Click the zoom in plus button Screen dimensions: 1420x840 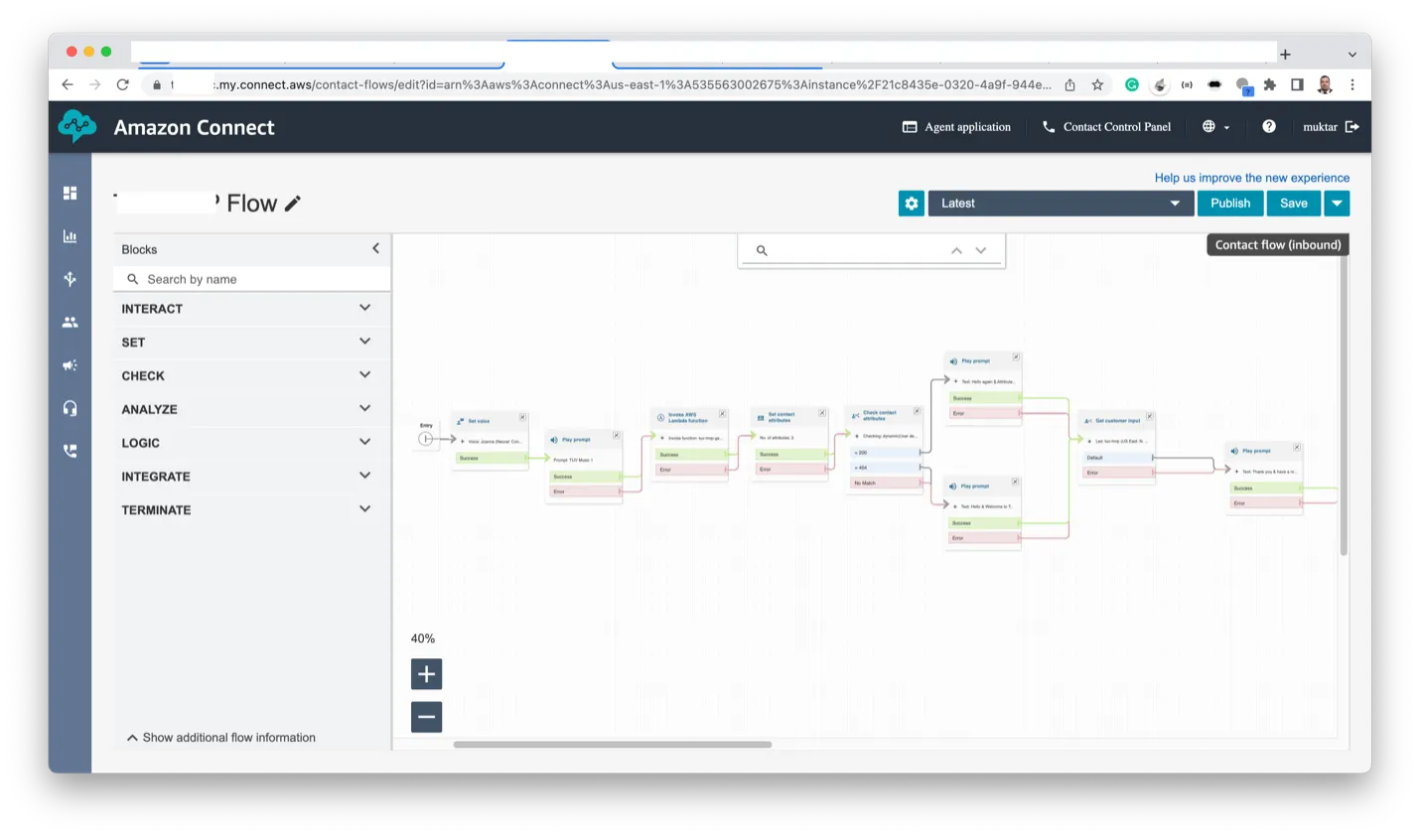pos(426,674)
